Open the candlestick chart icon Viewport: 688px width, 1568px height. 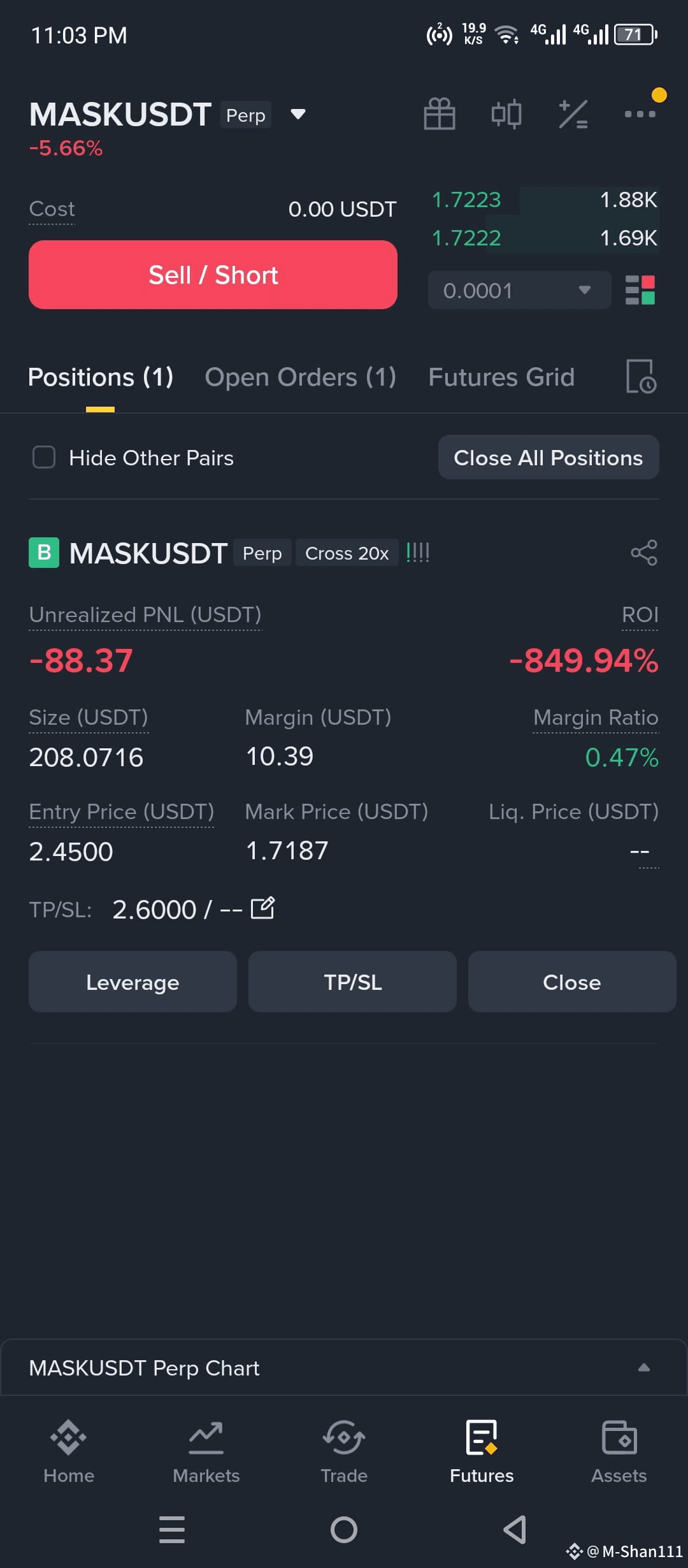click(x=506, y=115)
